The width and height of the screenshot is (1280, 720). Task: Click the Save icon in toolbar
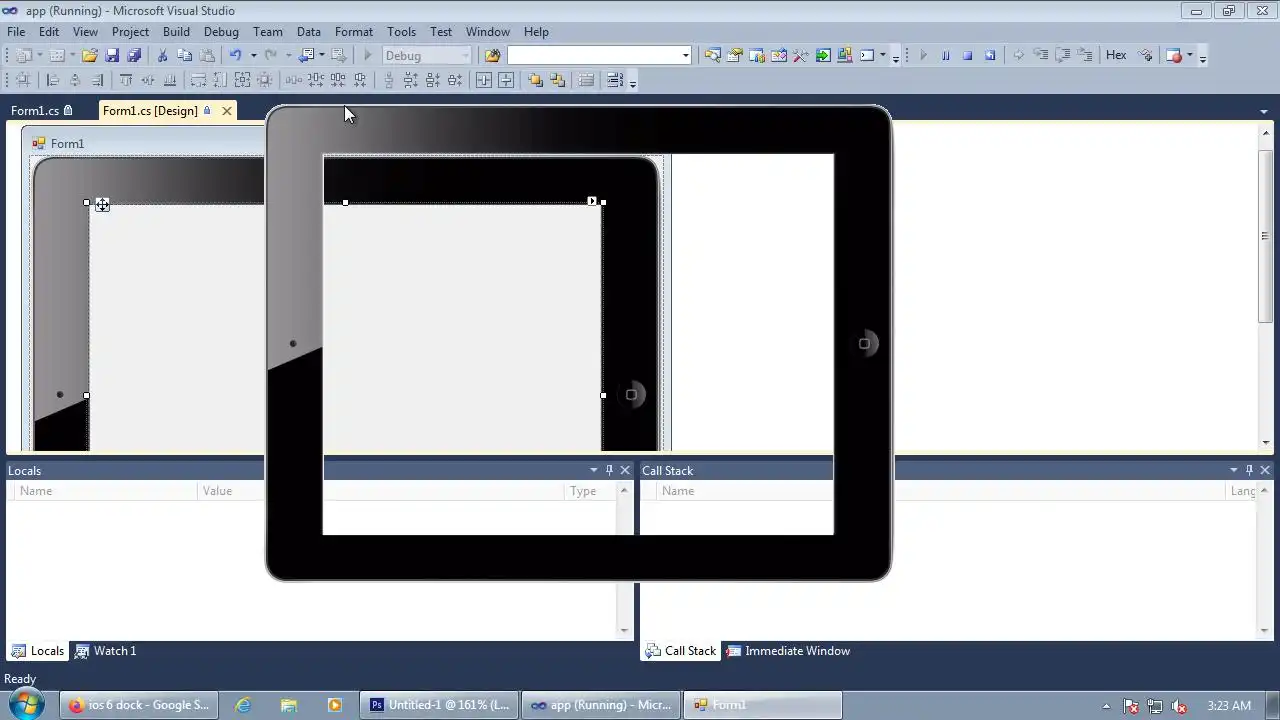[x=112, y=56]
